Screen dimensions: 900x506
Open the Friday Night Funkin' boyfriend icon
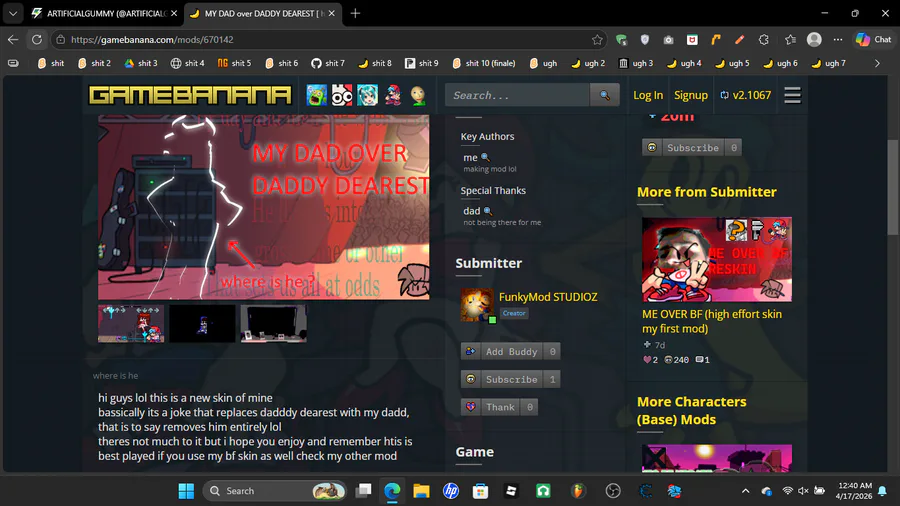click(393, 95)
